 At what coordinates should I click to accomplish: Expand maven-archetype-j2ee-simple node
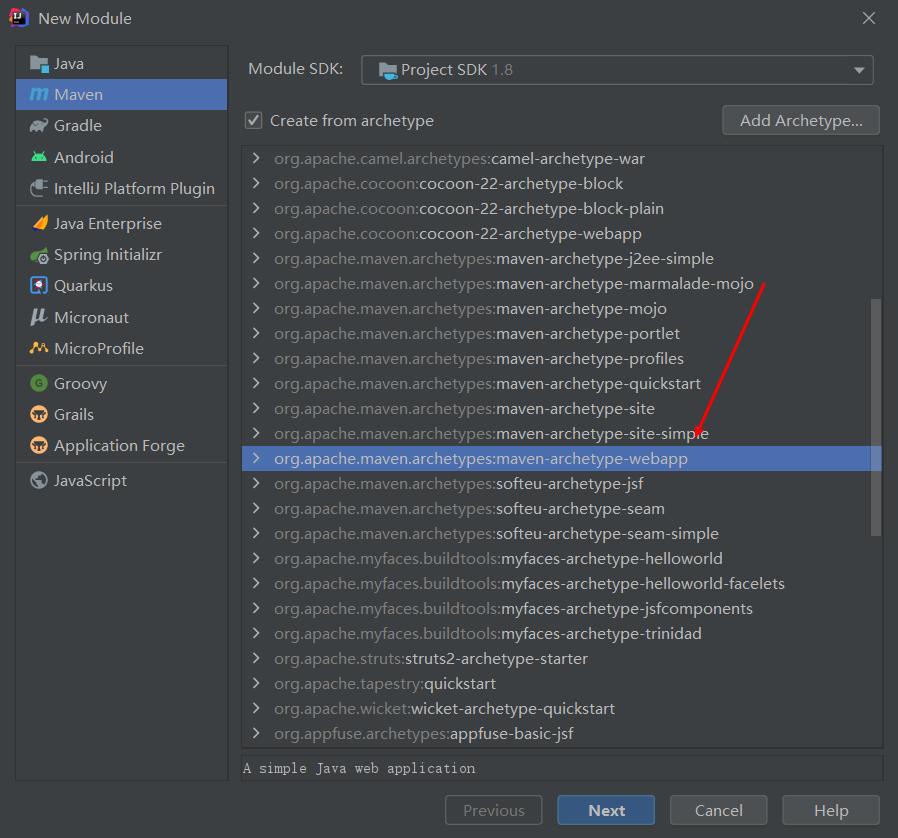coord(256,258)
